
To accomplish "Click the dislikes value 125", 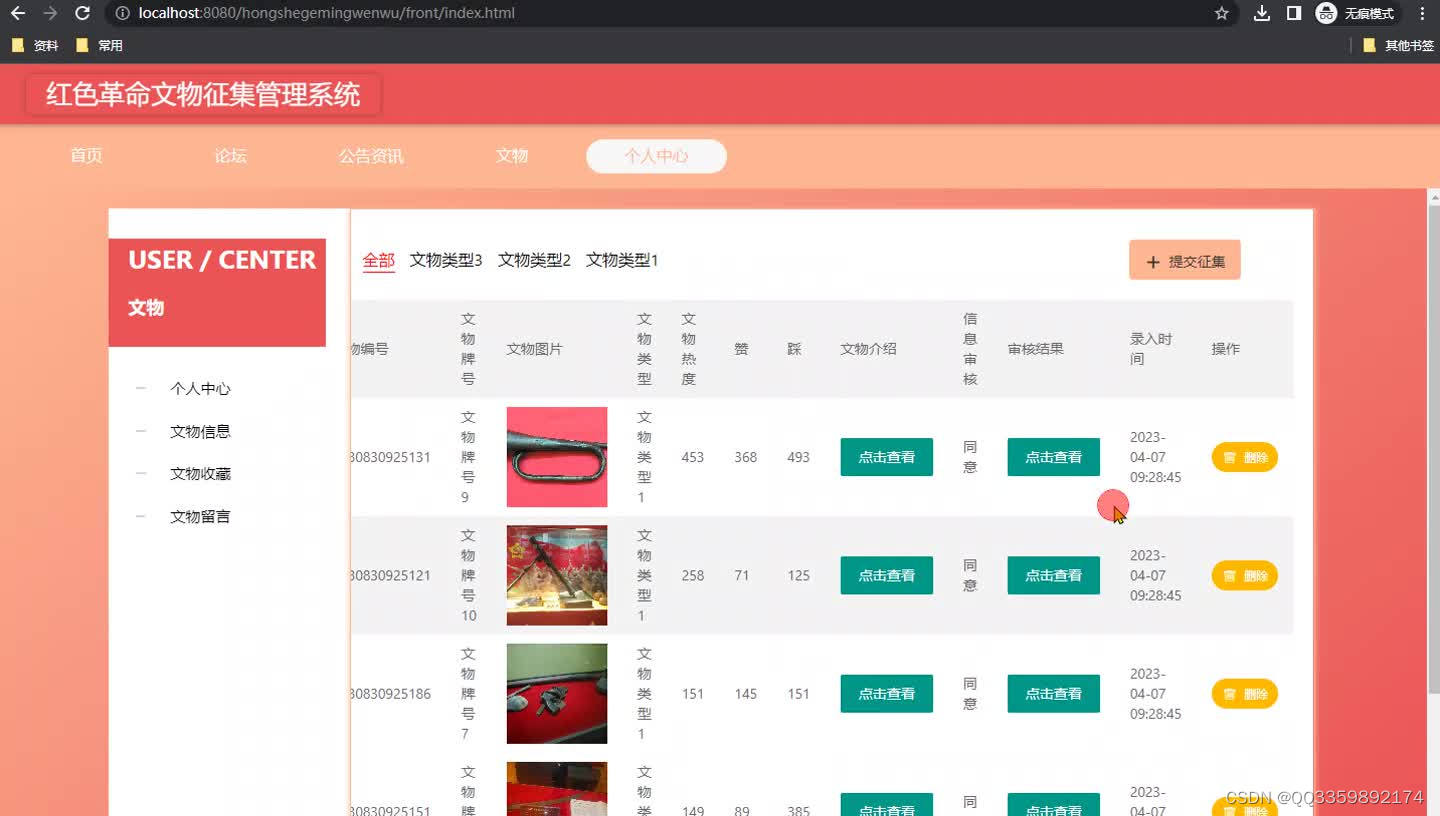I will click(798, 575).
